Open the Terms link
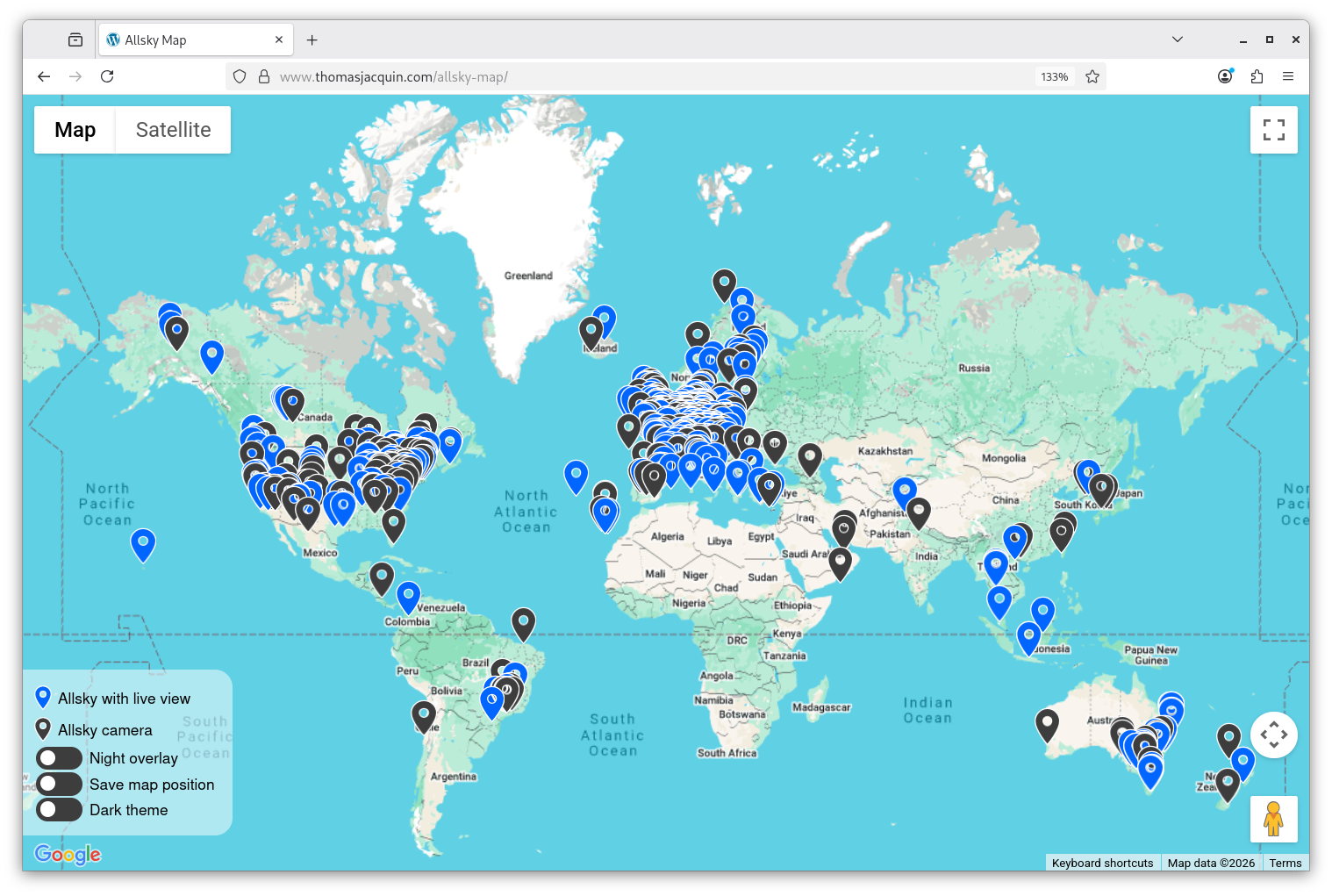 click(x=1285, y=863)
